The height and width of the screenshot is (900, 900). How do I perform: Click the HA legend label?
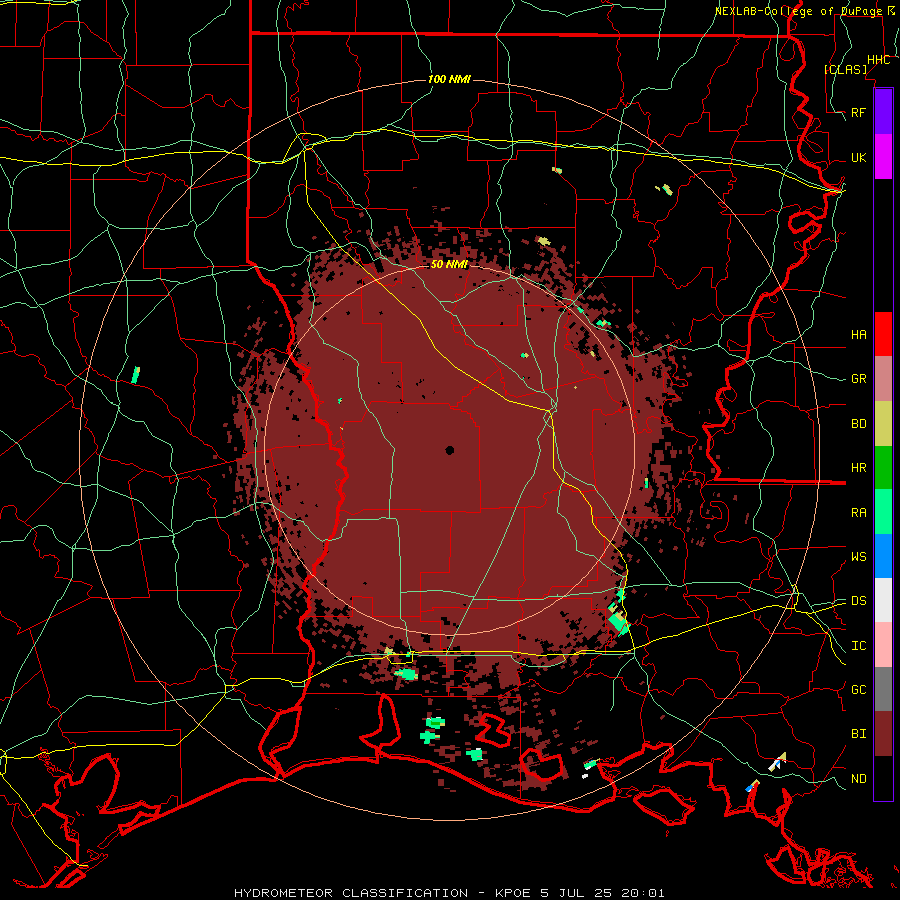point(858,334)
